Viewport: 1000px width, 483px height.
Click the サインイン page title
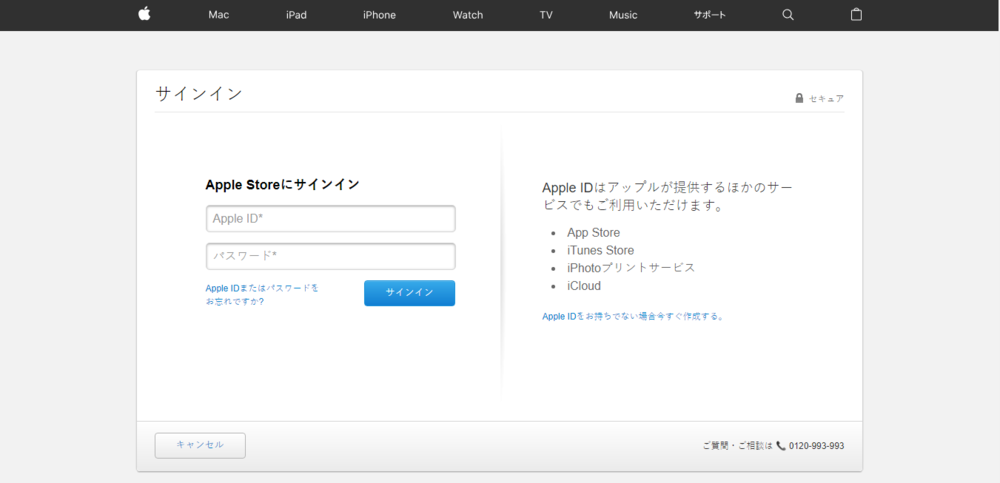pos(198,94)
